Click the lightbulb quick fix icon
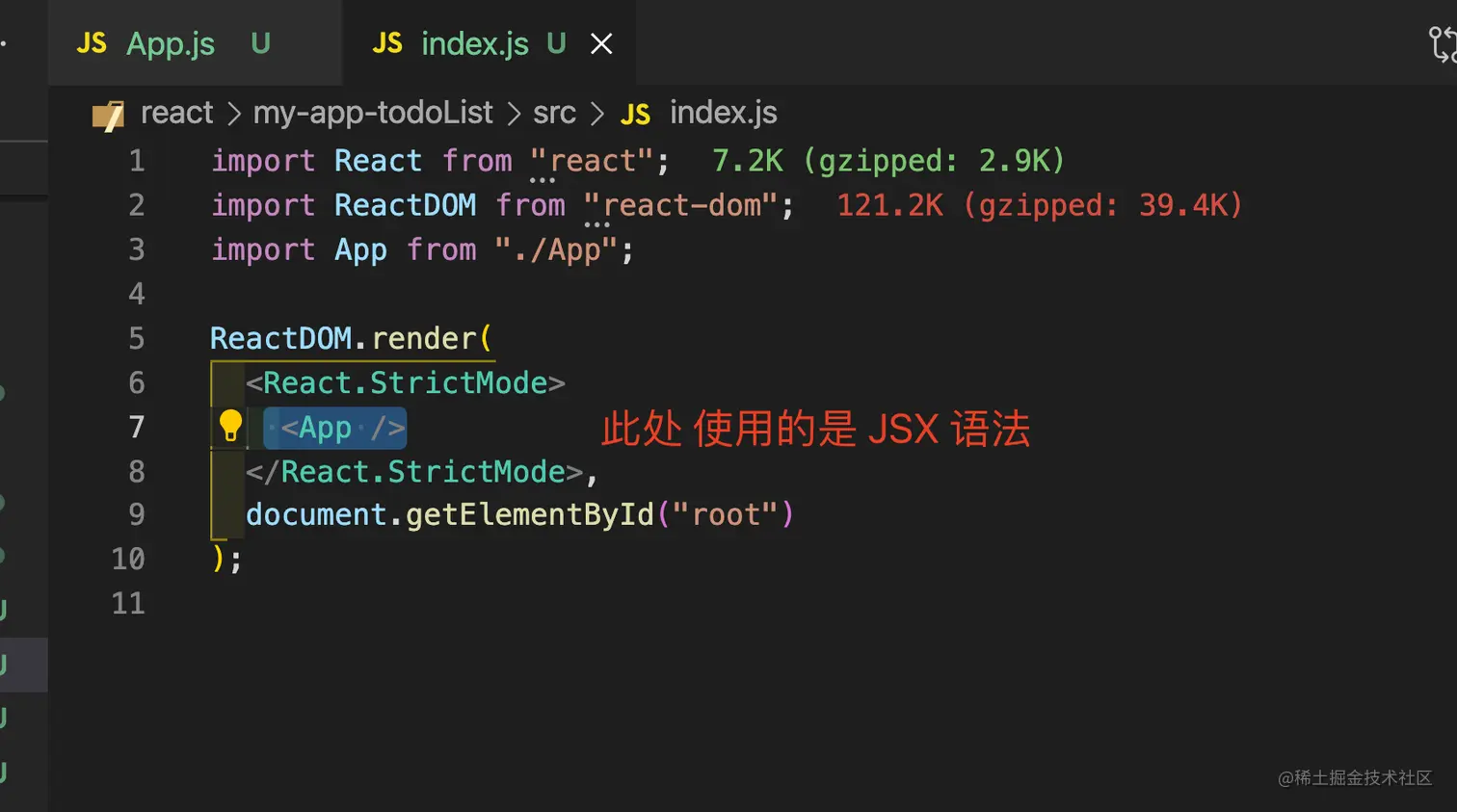Image resolution: width=1457 pixels, height=812 pixels. [230, 425]
